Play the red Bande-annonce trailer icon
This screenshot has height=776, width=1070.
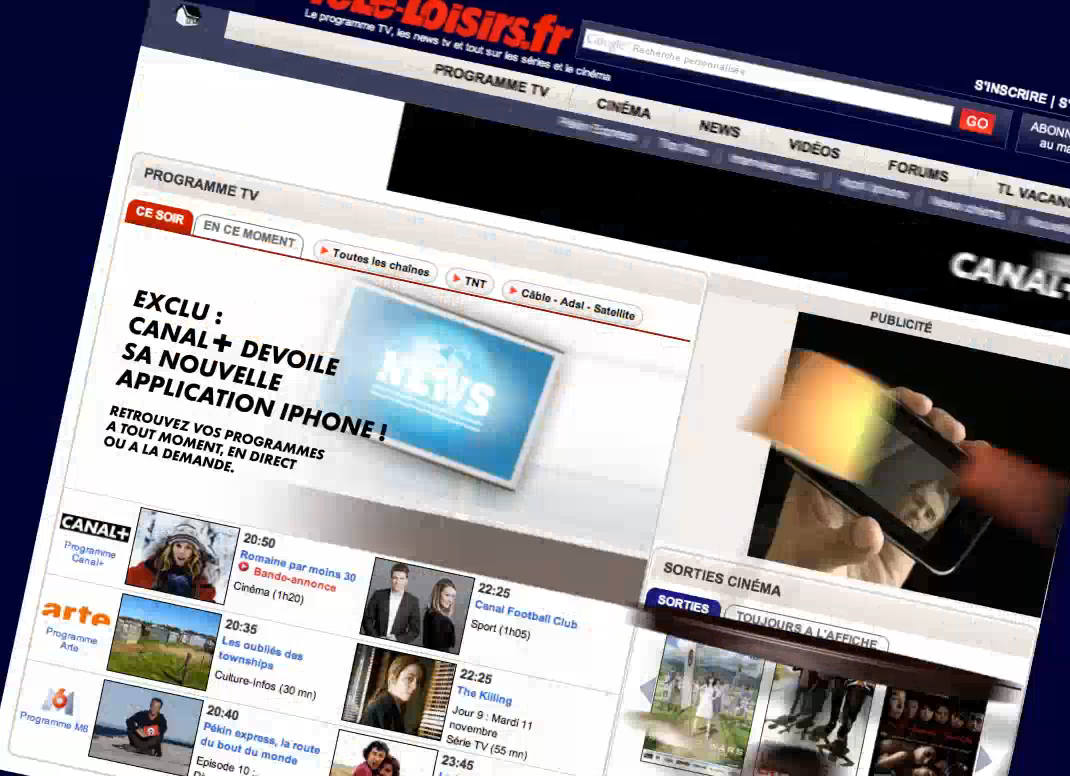pyautogui.click(x=244, y=566)
